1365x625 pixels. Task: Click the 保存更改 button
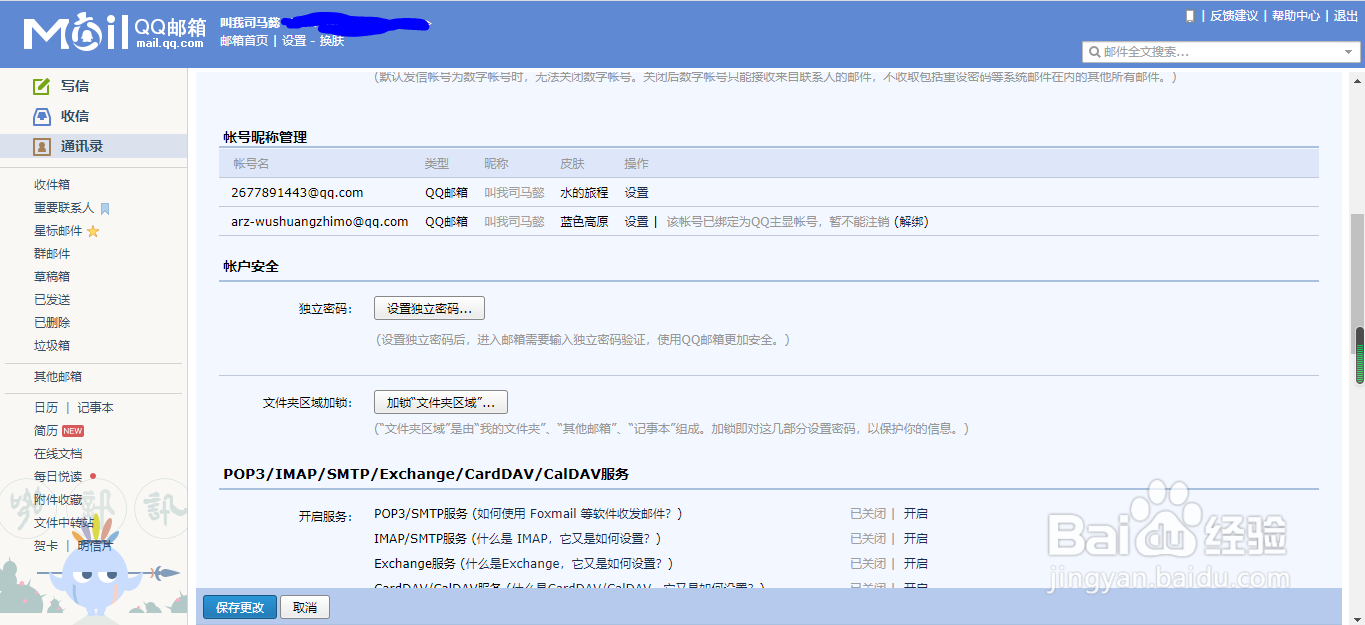(x=240, y=607)
